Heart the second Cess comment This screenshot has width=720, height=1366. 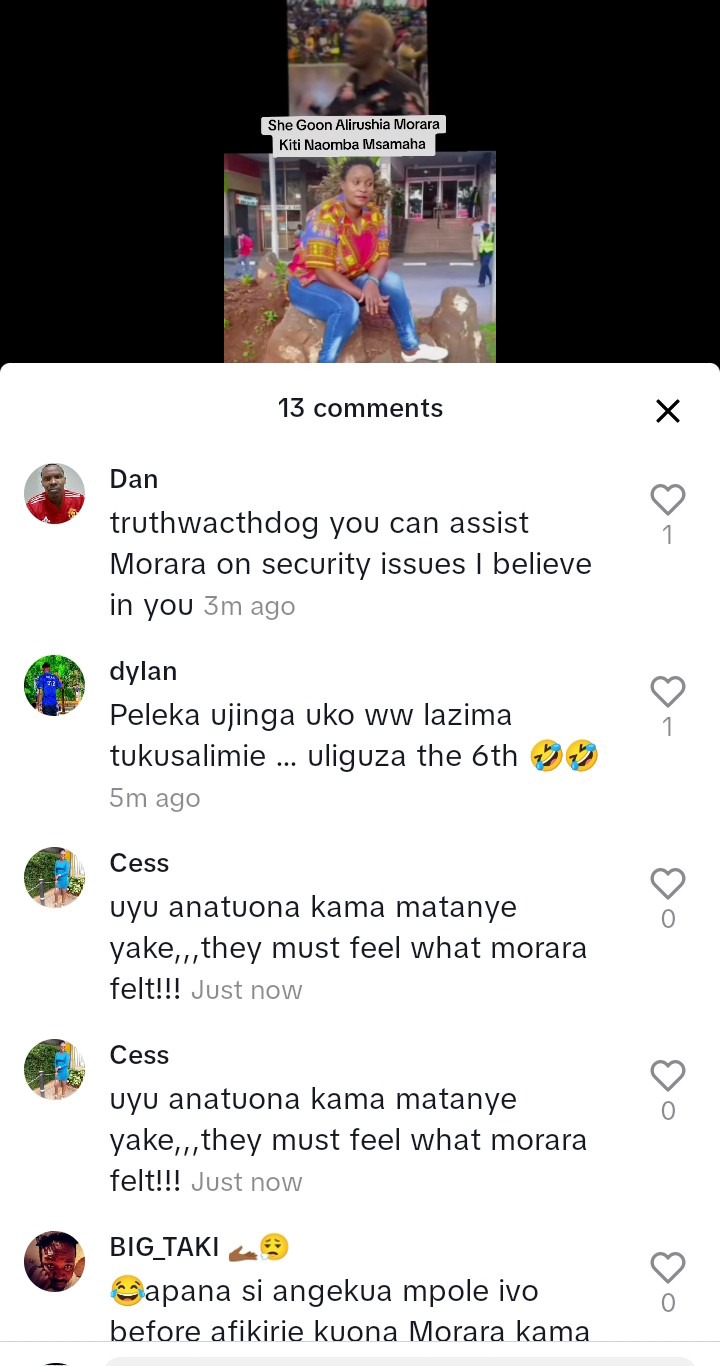click(667, 1075)
